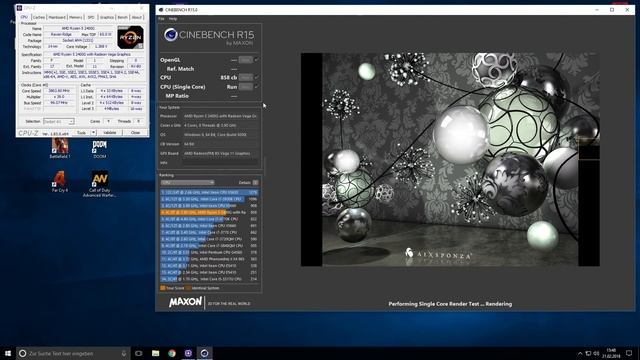Toggle the OpenGL test checkbox
Image resolution: width=640 pixels, height=360 pixels.
coord(256,60)
